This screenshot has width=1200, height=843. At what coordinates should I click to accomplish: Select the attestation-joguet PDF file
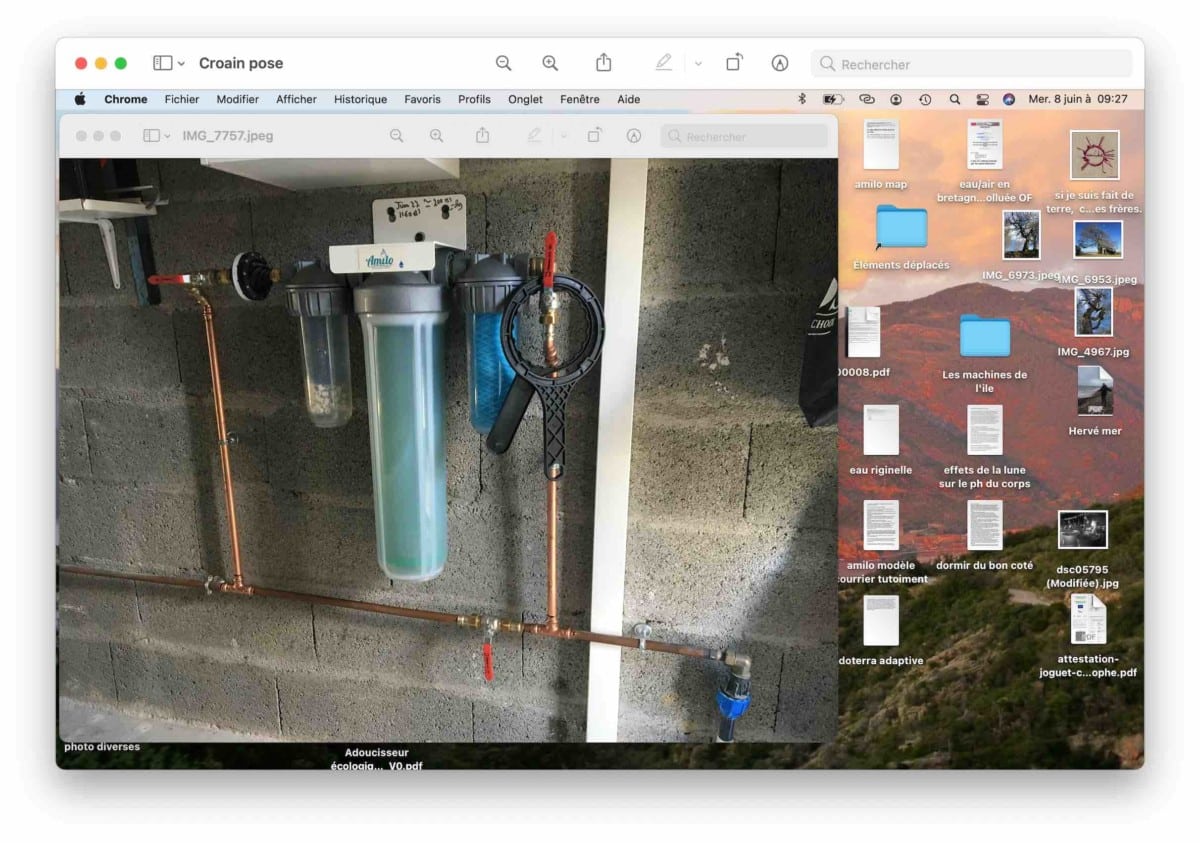click(x=1088, y=619)
